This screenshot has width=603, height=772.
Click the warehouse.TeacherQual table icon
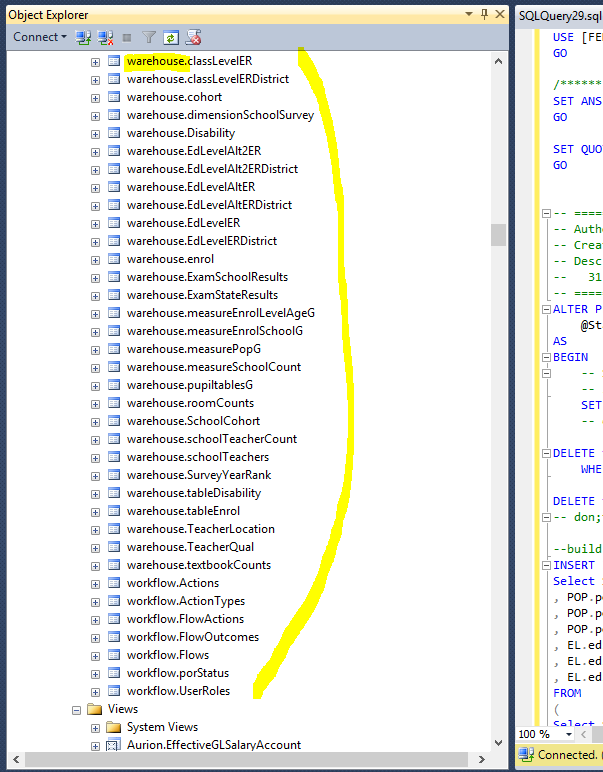click(x=114, y=547)
